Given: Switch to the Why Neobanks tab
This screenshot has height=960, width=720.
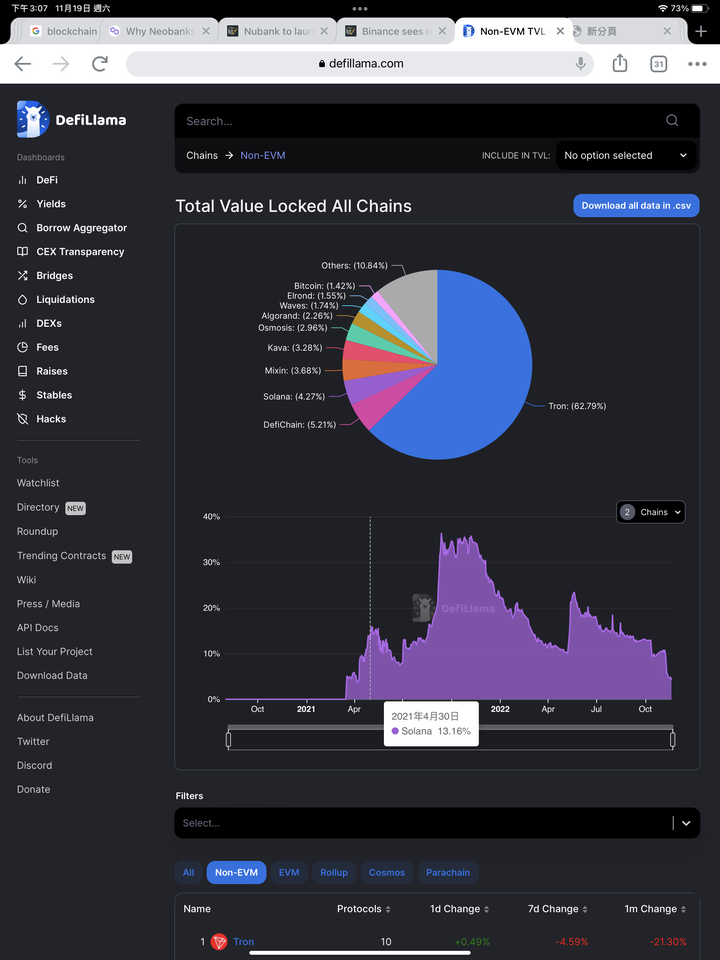Looking at the screenshot, I should [159, 31].
